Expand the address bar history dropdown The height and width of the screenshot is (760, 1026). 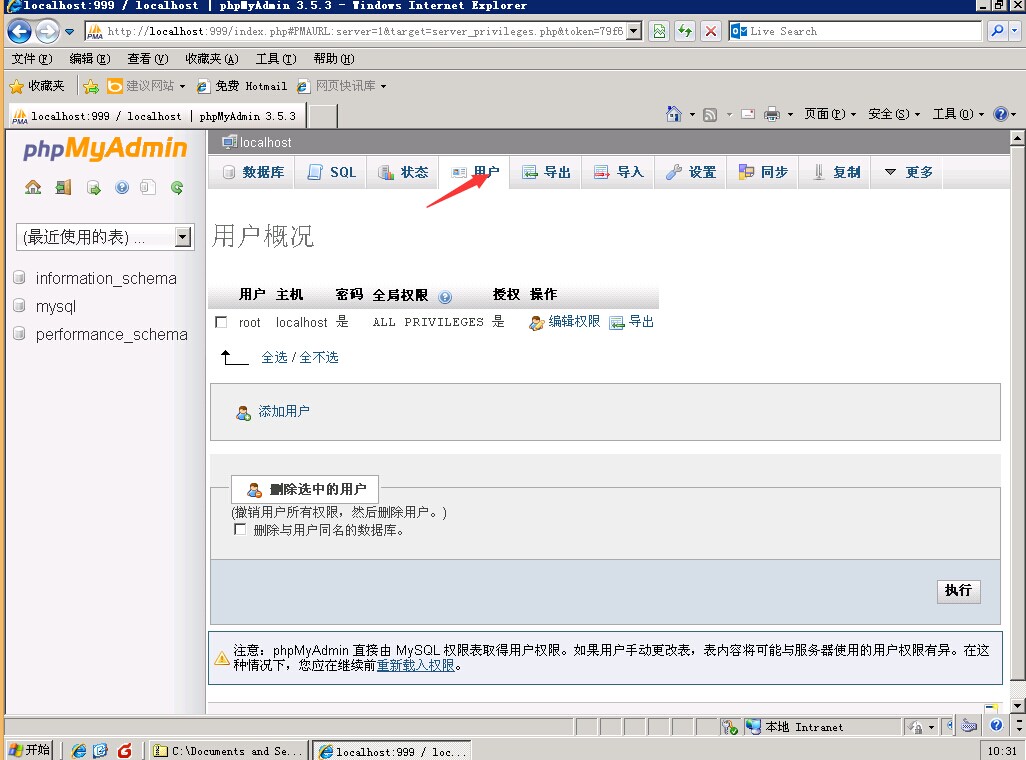[634, 31]
